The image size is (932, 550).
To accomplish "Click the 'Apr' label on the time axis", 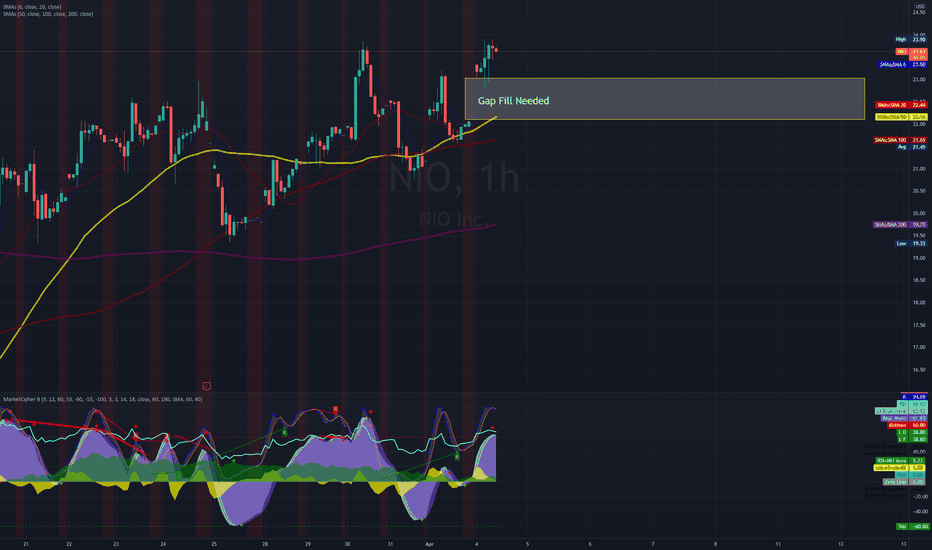I will click(x=429, y=544).
